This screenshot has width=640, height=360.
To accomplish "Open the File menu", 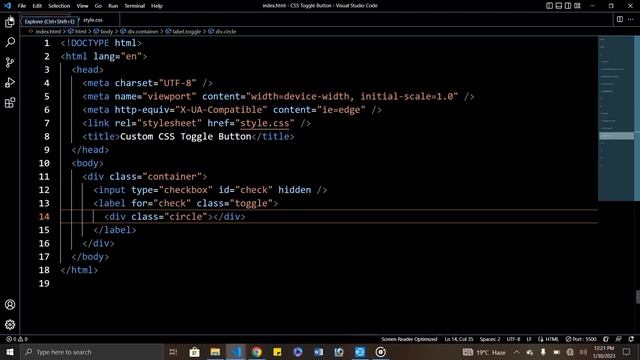I will point(22,6).
